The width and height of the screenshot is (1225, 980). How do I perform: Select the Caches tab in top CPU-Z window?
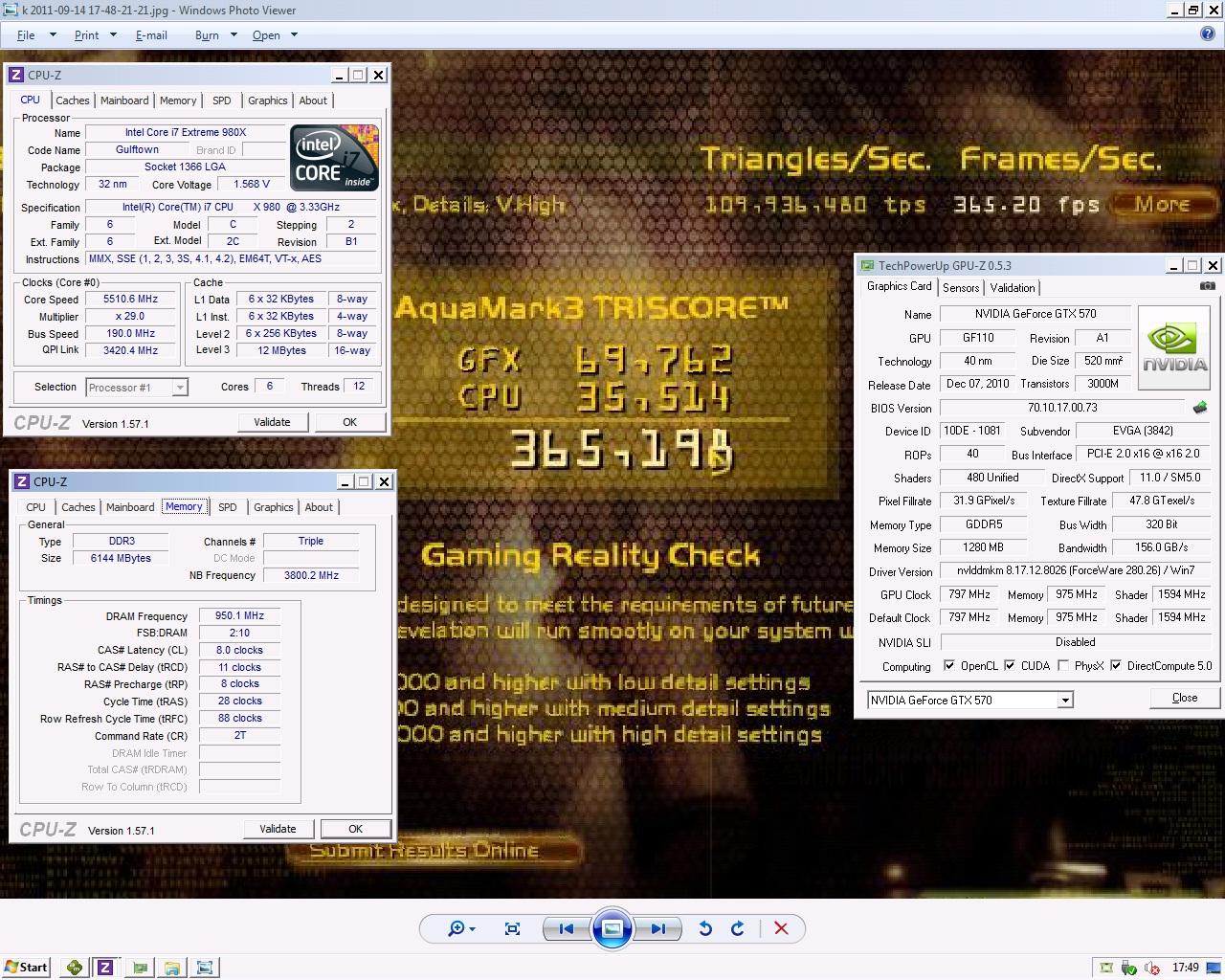(x=72, y=100)
